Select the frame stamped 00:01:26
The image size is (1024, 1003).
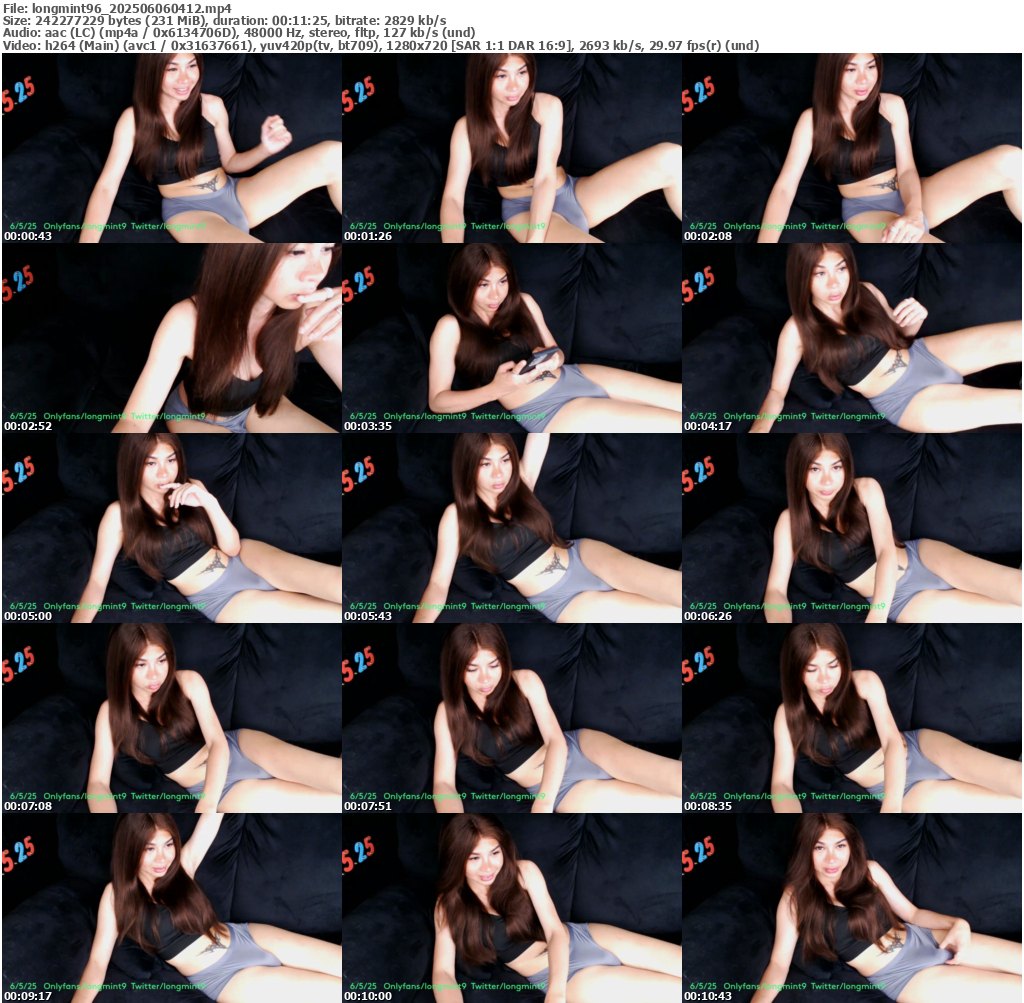[511, 147]
